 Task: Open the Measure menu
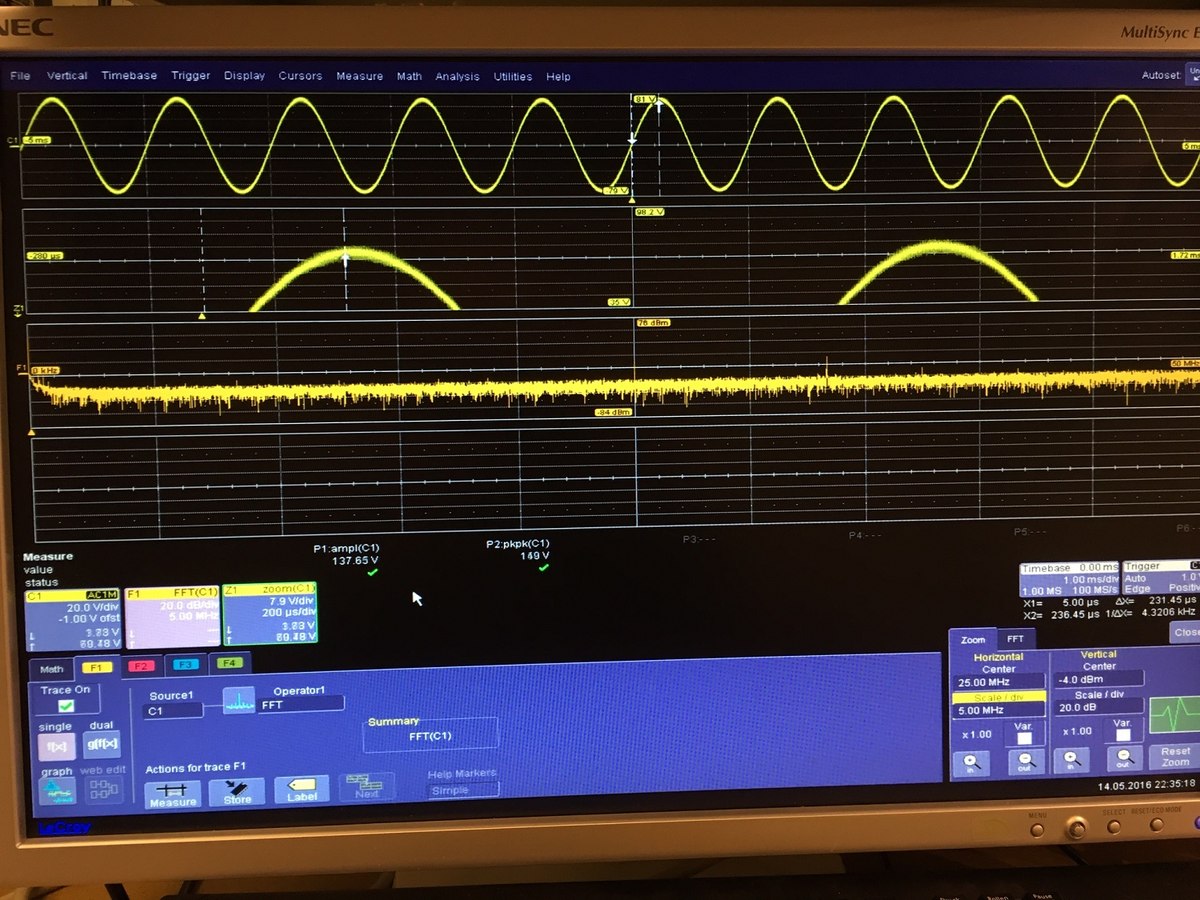[x=359, y=77]
